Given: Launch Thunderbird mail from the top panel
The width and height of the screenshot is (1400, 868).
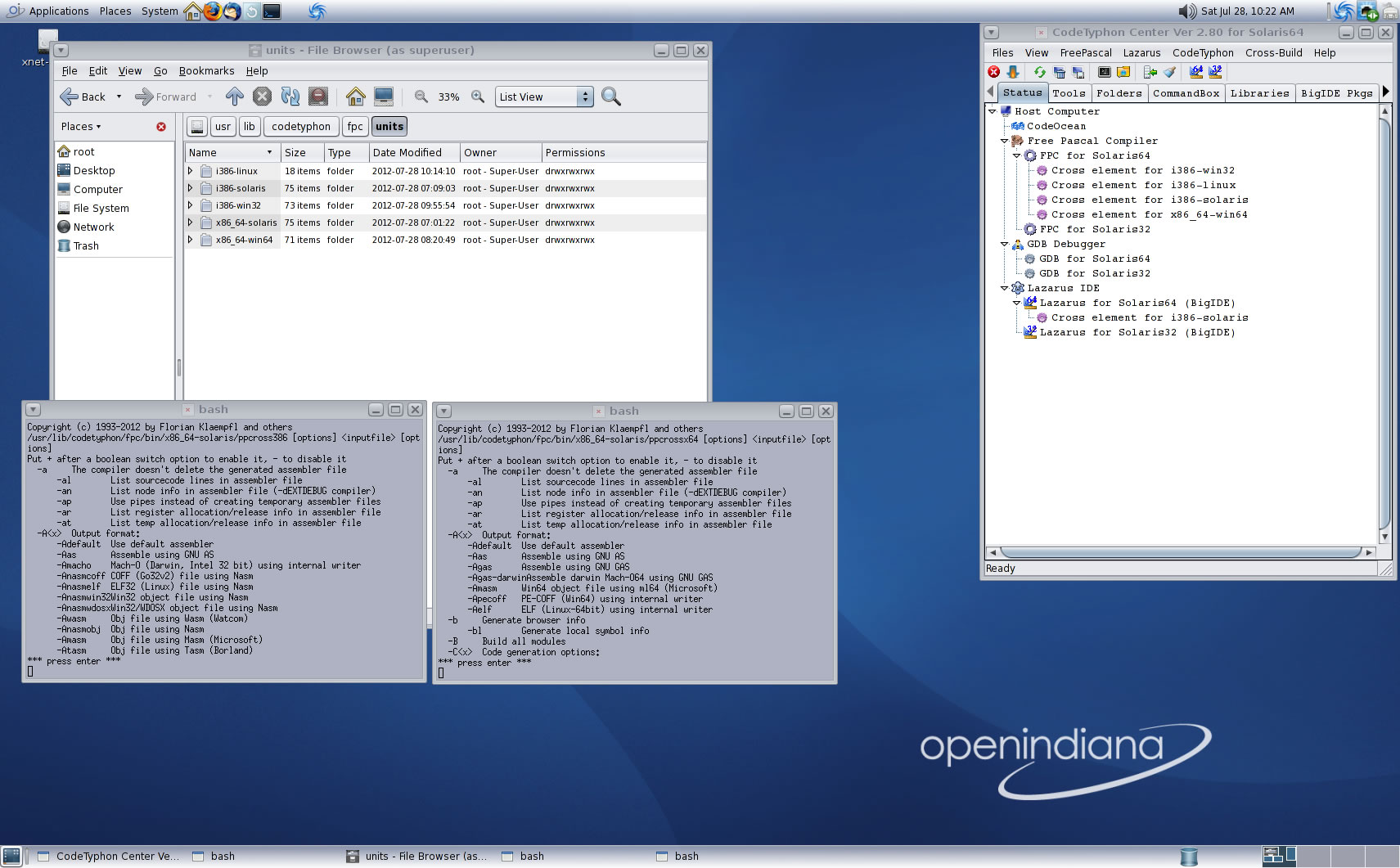Looking at the screenshot, I should pyautogui.click(x=232, y=11).
